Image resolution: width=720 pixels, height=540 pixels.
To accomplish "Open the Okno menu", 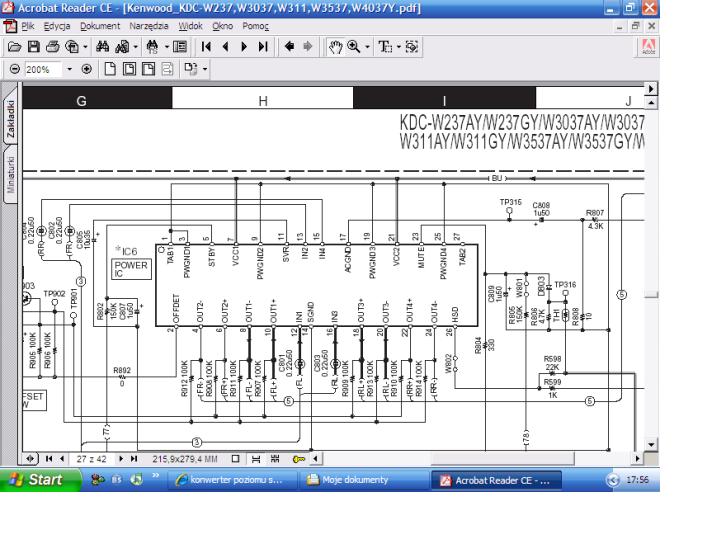I will click(222, 26).
